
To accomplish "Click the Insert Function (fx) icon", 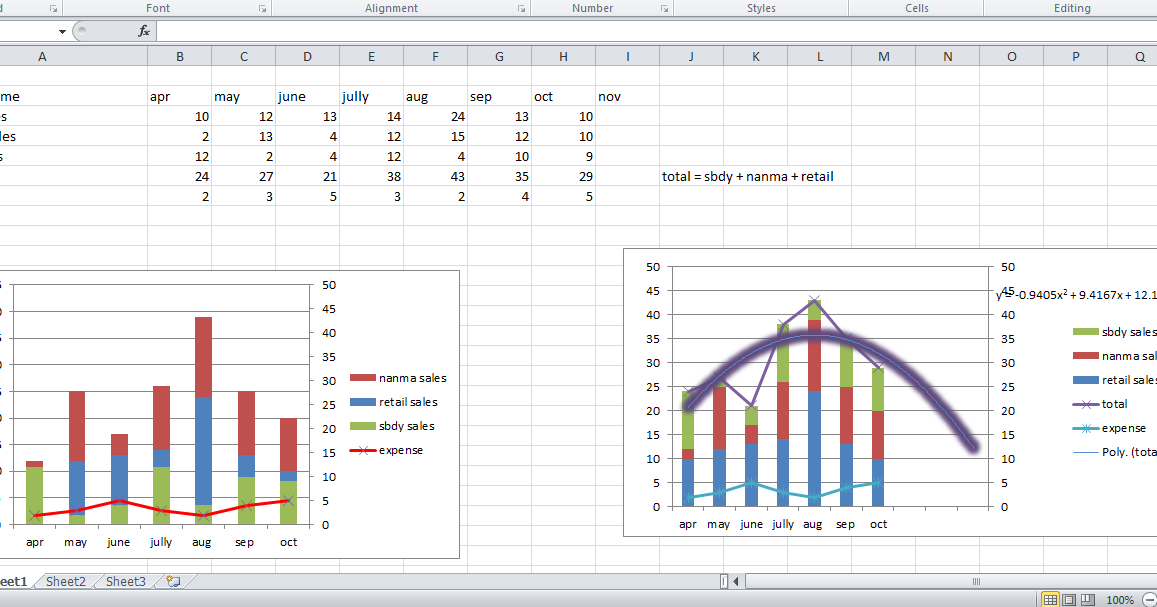I will [143, 30].
